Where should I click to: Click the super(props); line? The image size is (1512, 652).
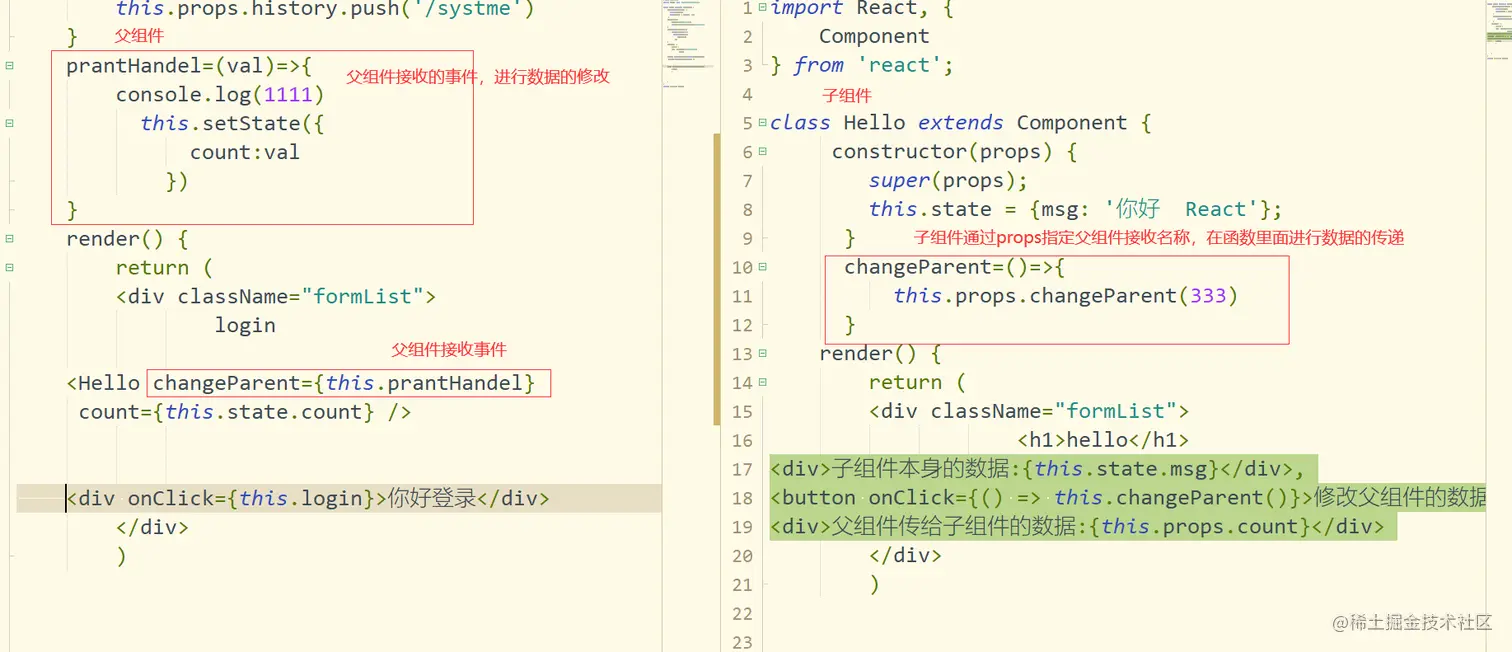click(948, 181)
